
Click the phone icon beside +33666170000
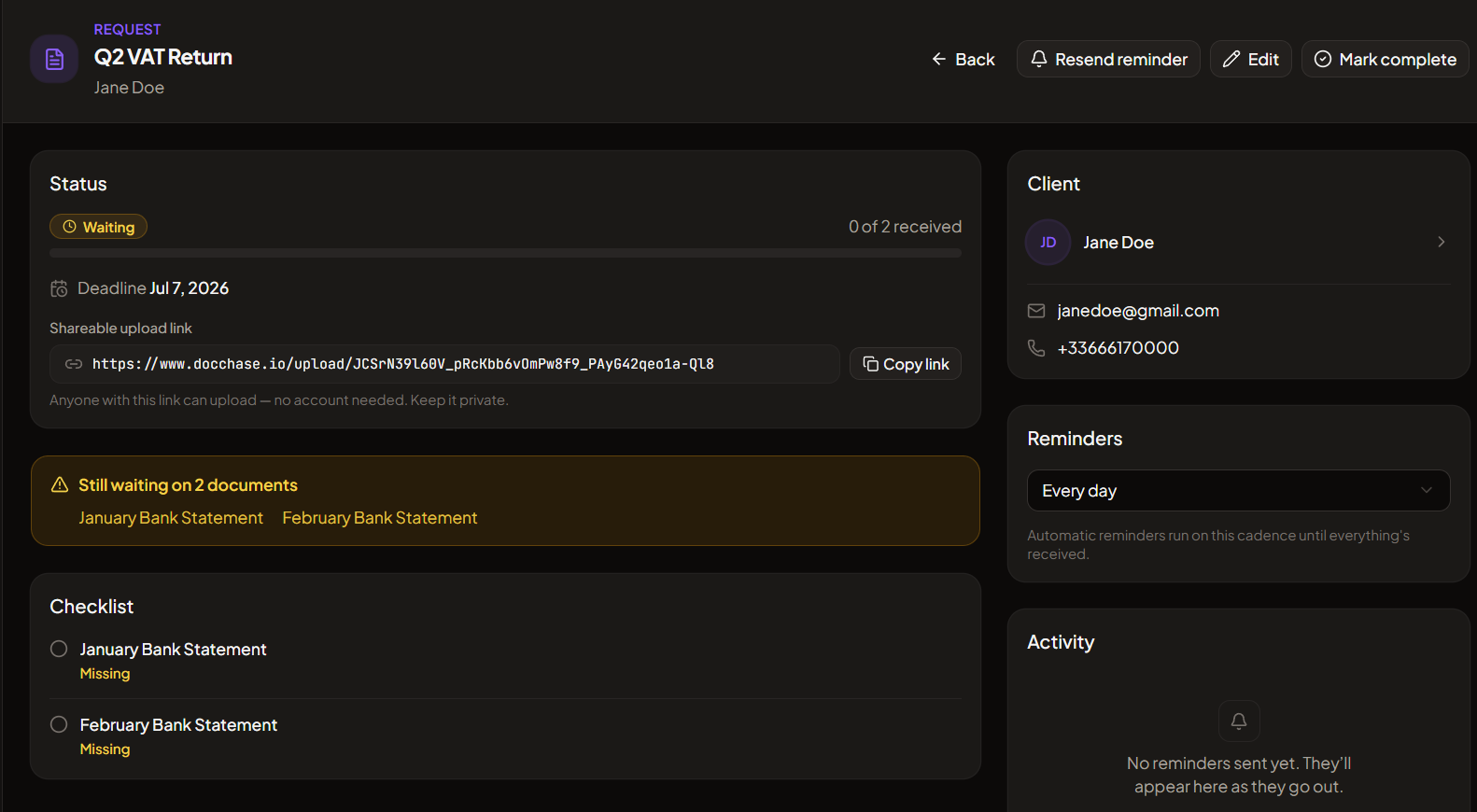pyautogui.click(x=1036, y=348)
